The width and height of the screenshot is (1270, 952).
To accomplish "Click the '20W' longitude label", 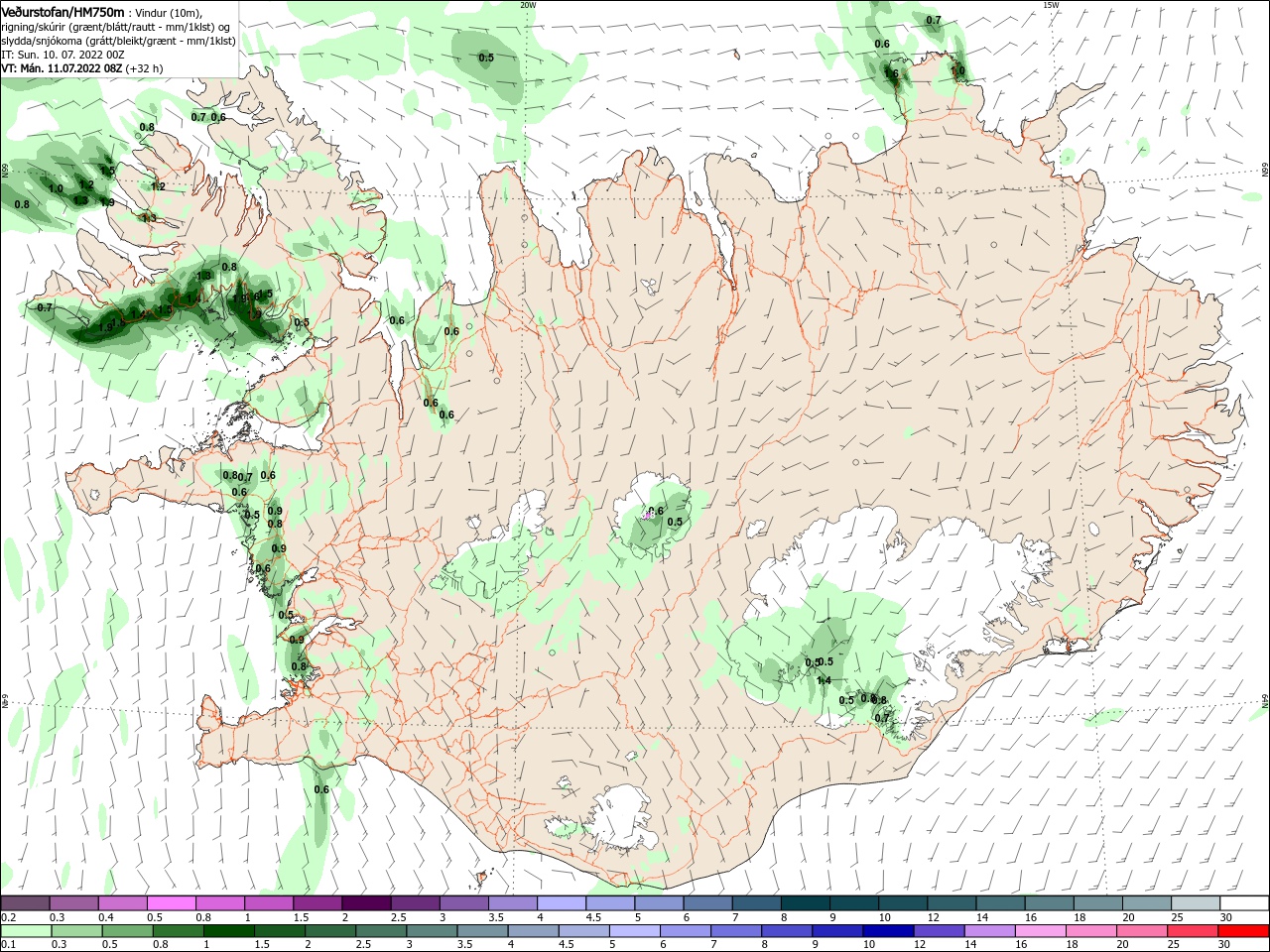I will click(x=528, y=5).
